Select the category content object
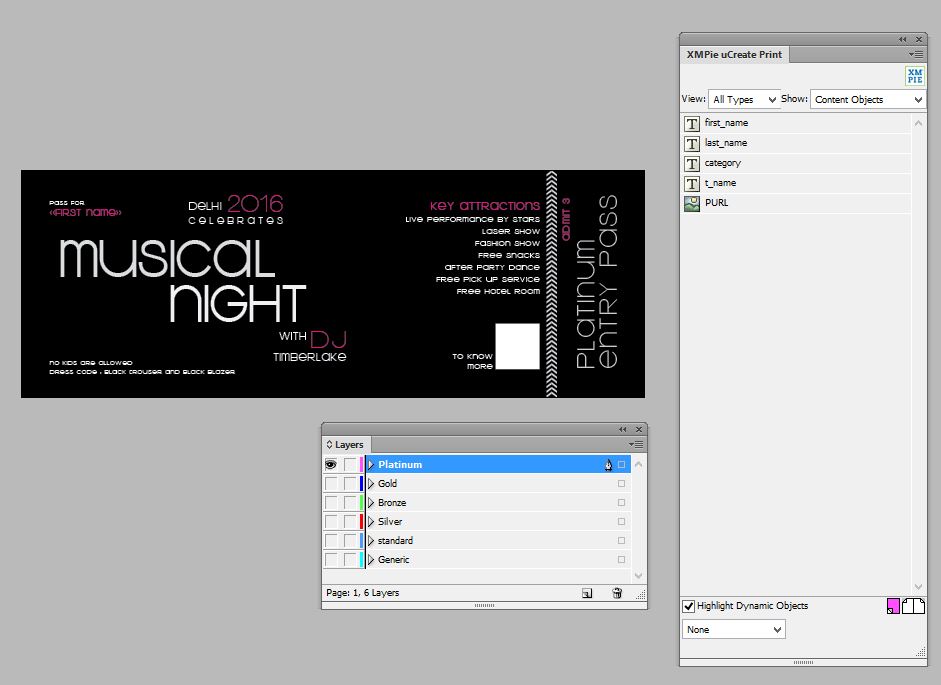The height and width of the screenshot is (685, 941). click(722, 163)
